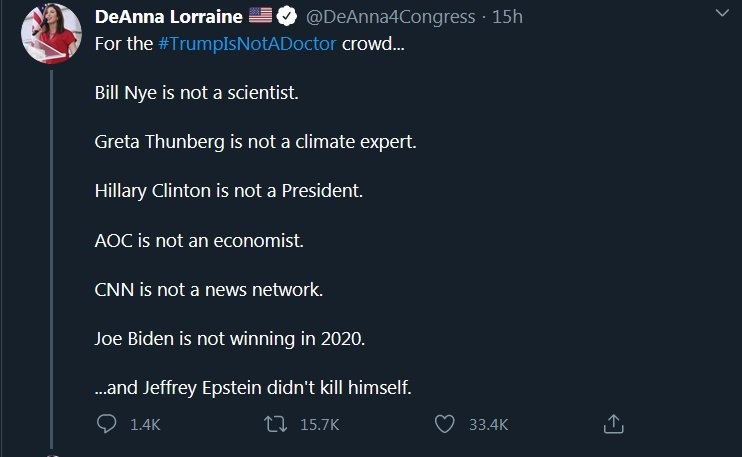742x457 pixels.
Task: Open DeAnna Lorraine's profile via display name
Action: click(168, 17)
